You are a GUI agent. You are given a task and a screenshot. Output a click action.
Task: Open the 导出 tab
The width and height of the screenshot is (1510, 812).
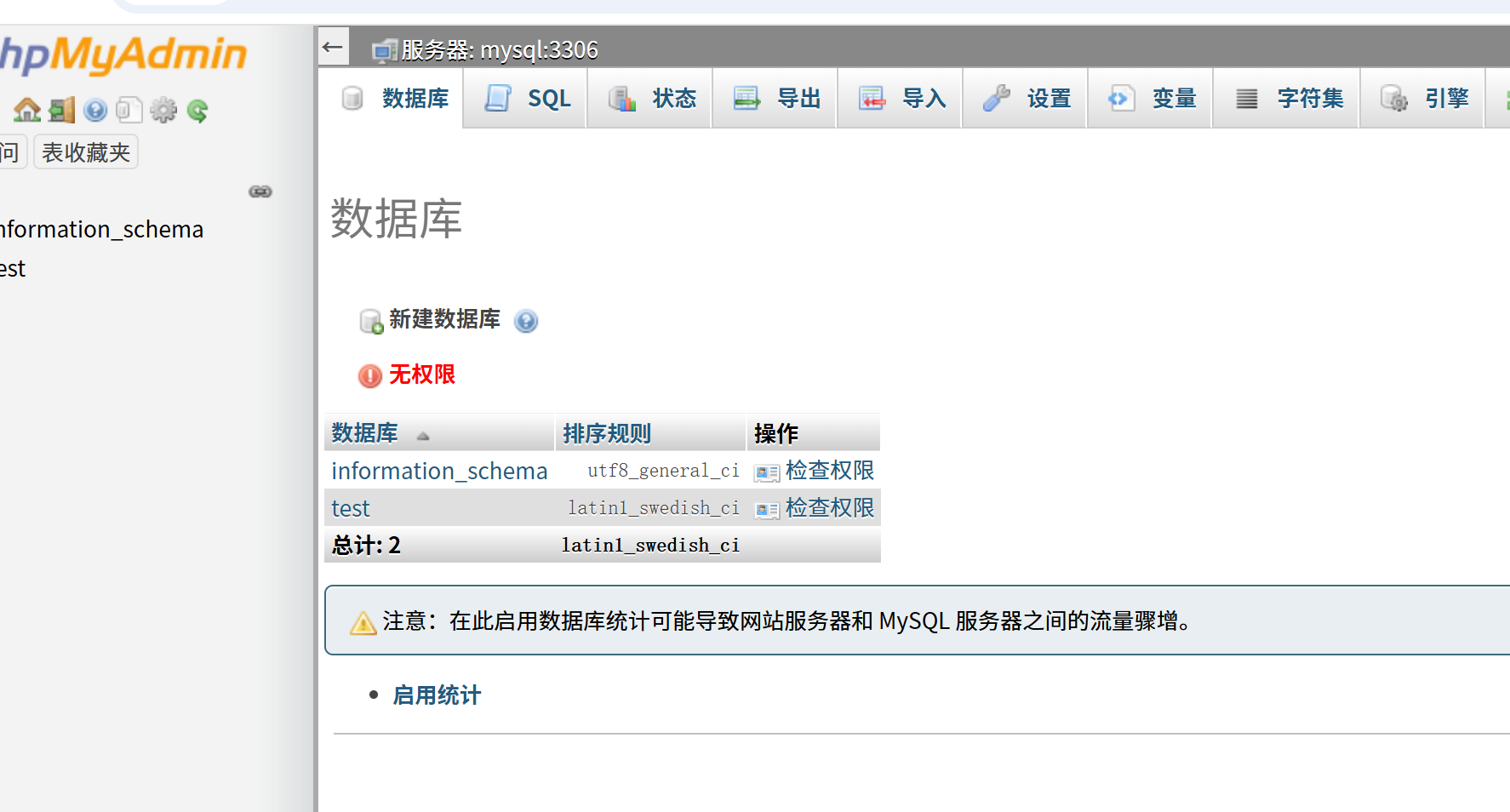[x=776, y=98]
